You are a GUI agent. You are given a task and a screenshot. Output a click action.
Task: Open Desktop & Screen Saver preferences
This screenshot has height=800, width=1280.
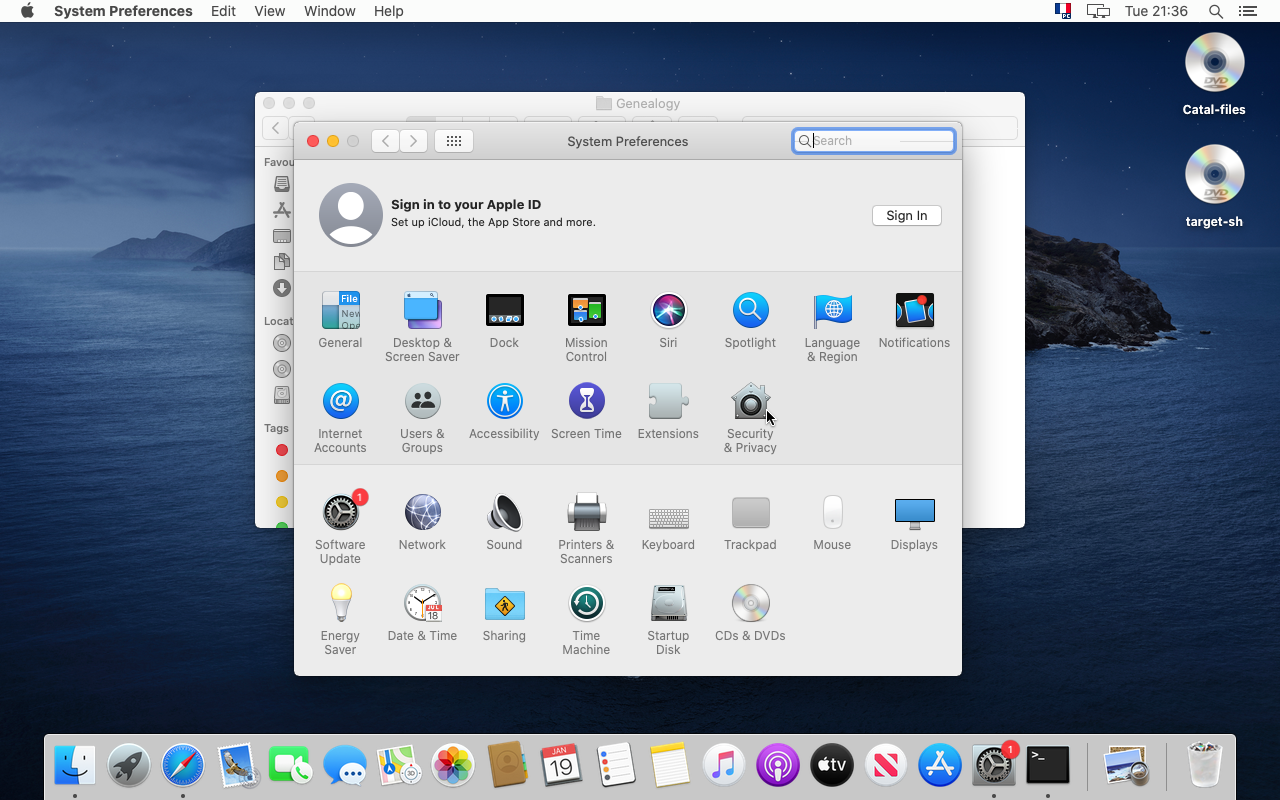422,327
